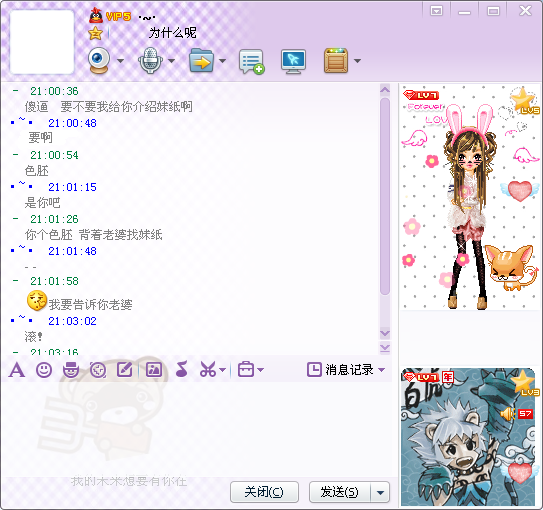Click the contact's blank avatar picture

pyautogui.click(x=42, y=42)
